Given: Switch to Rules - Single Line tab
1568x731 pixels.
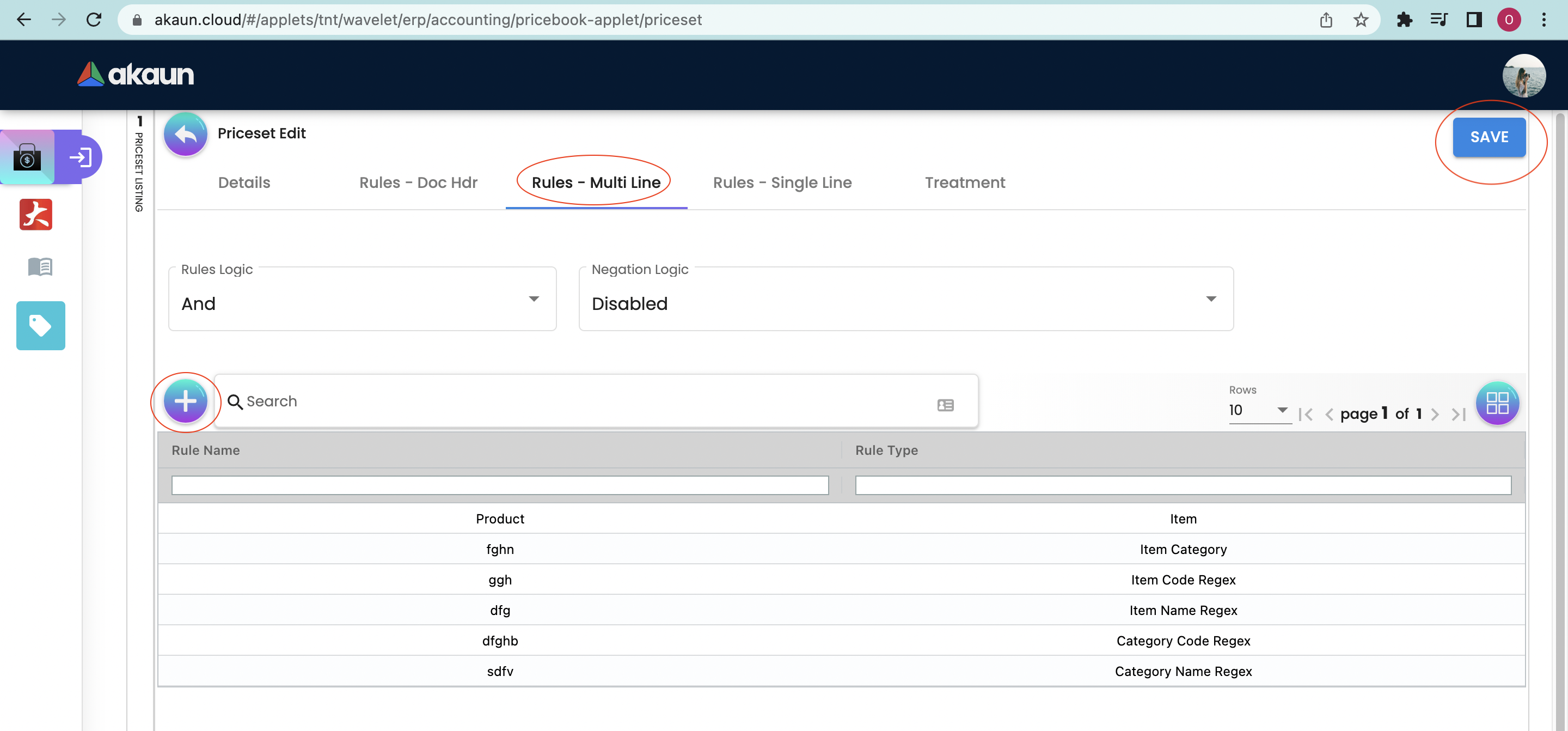Looking at the screenshot, I should 782,183.
